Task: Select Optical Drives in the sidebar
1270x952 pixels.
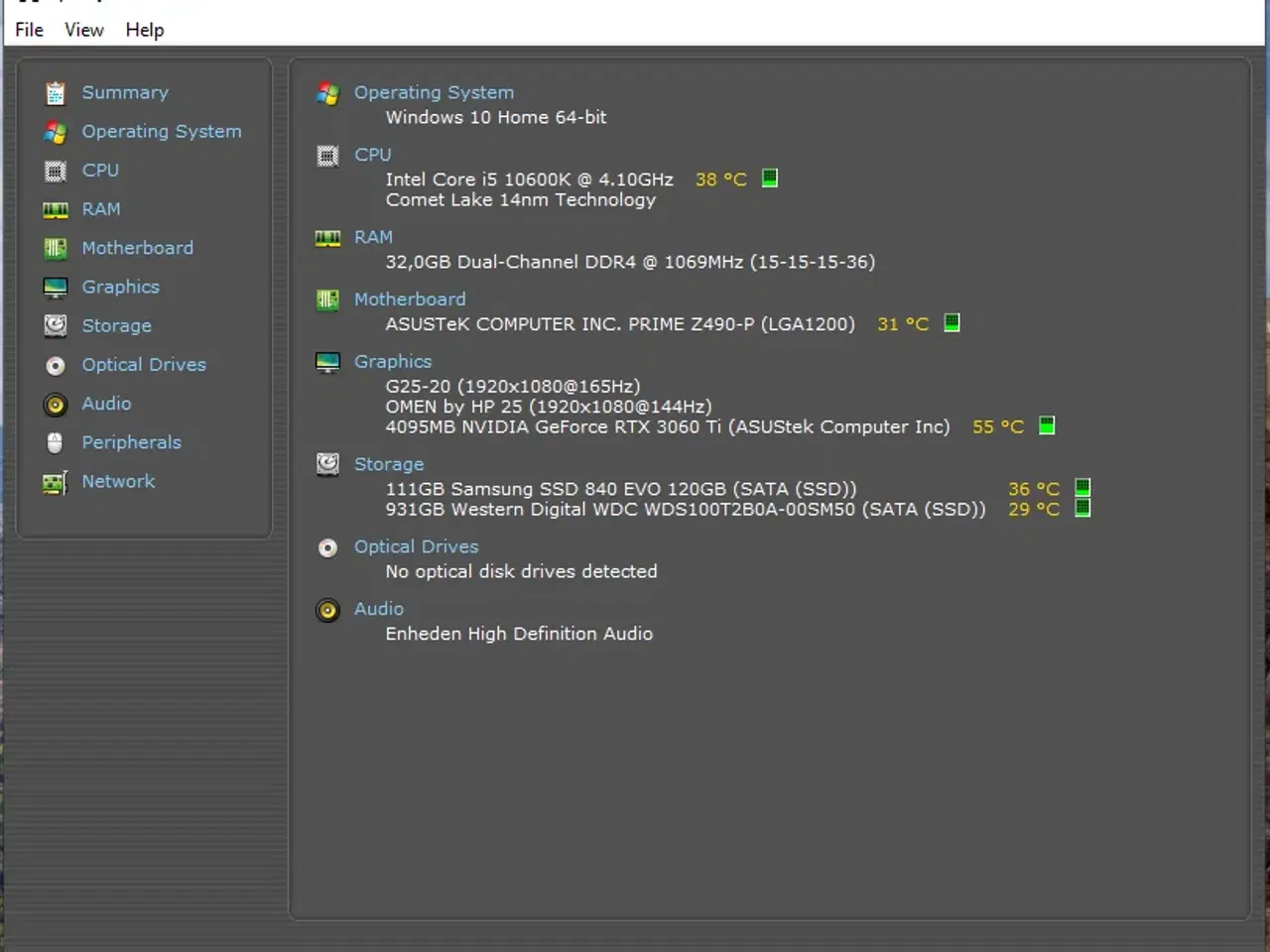Action: pyautogui.click(x=144, y=364)
